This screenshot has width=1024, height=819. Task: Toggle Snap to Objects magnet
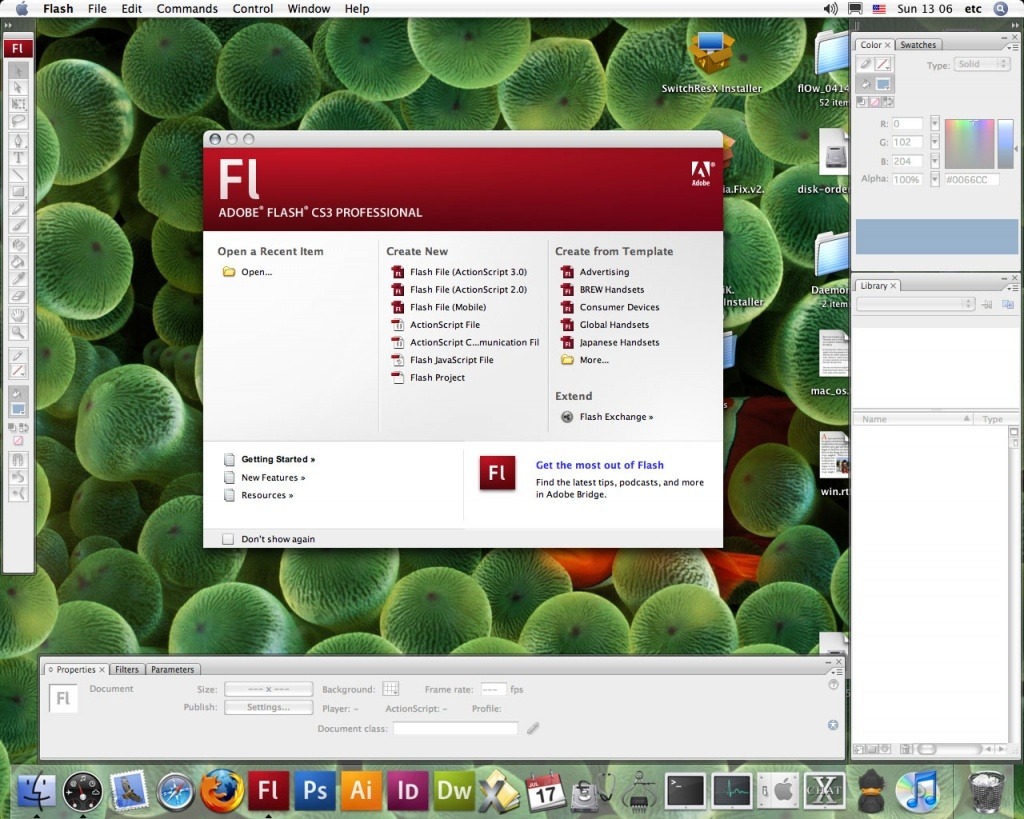[x=18, y=460]
